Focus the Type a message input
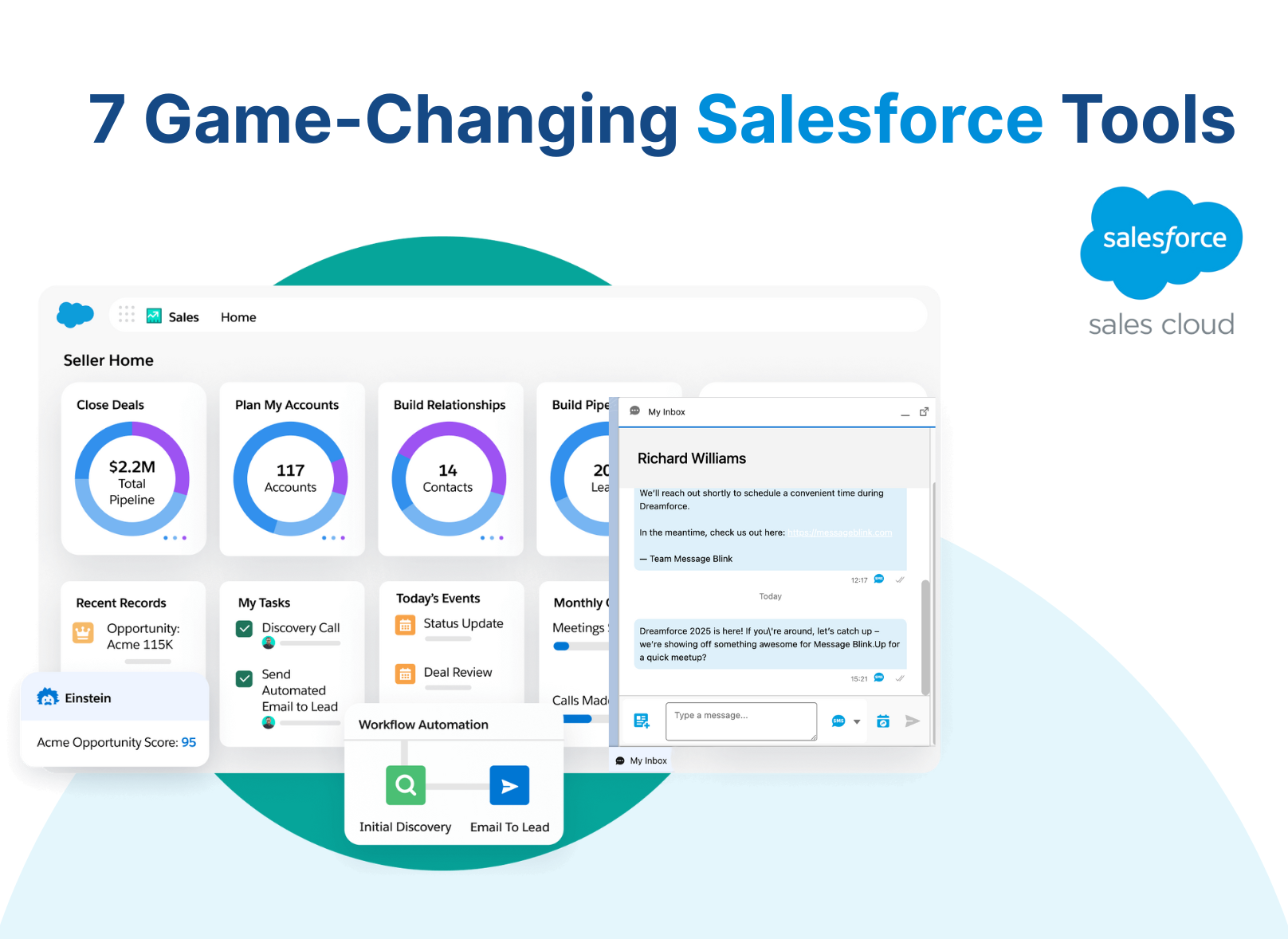 [x=741, y=721]
